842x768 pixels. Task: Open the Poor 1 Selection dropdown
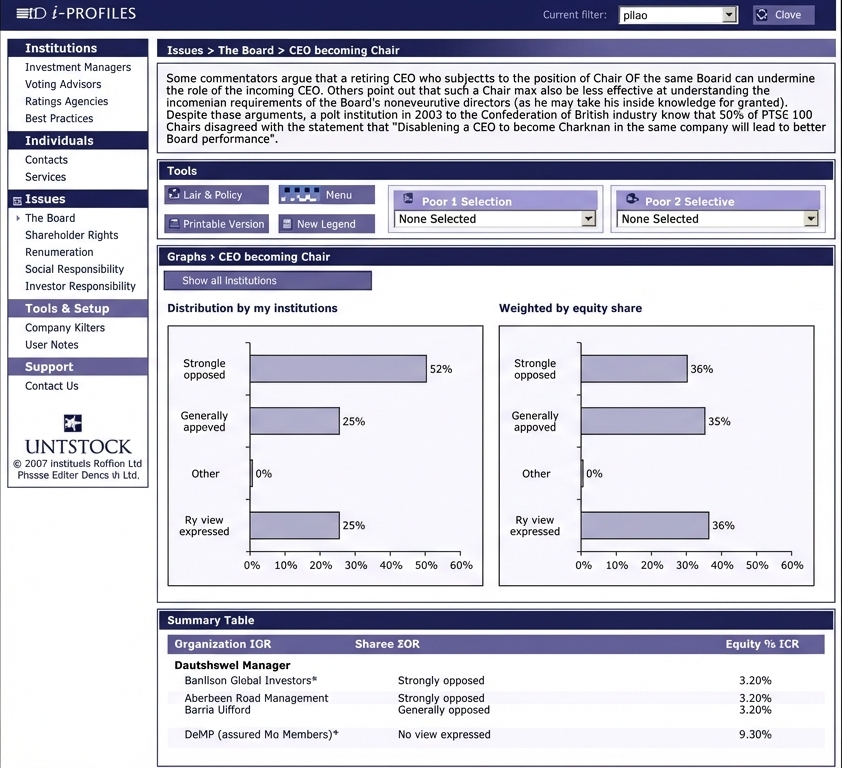(x=588, y=219)
